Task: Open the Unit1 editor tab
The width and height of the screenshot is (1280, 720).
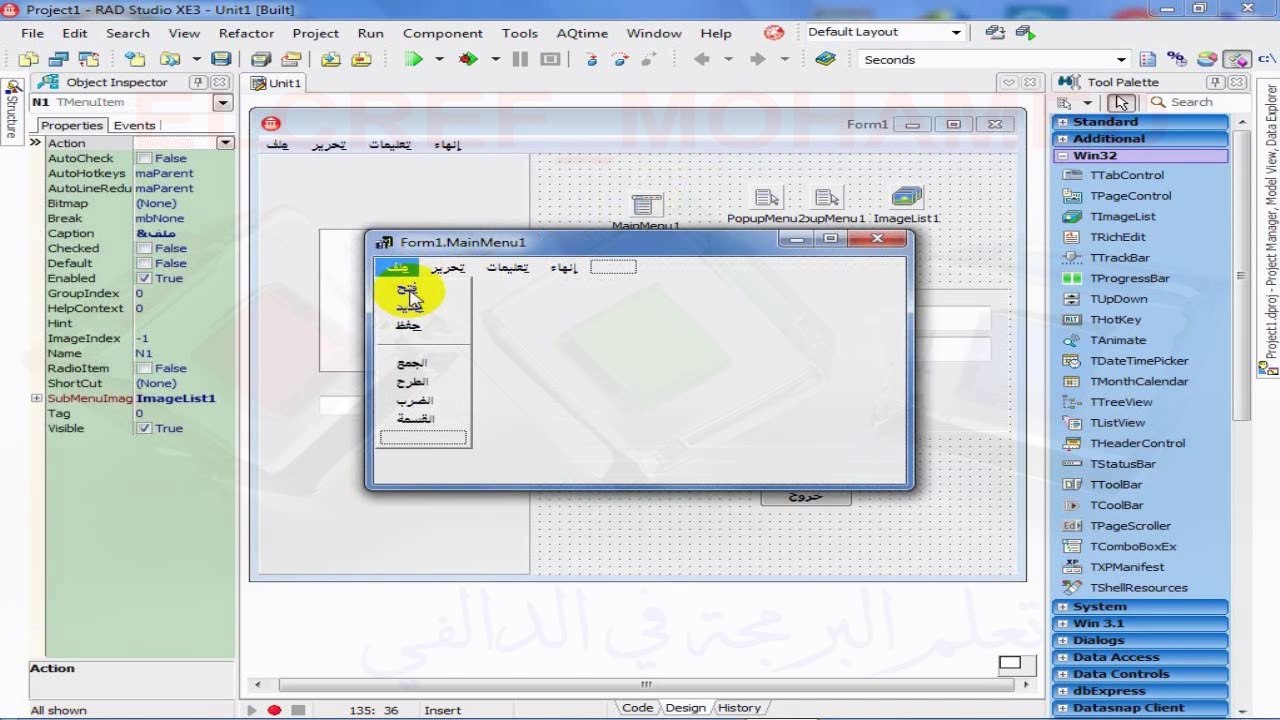Action: point(276,83)
